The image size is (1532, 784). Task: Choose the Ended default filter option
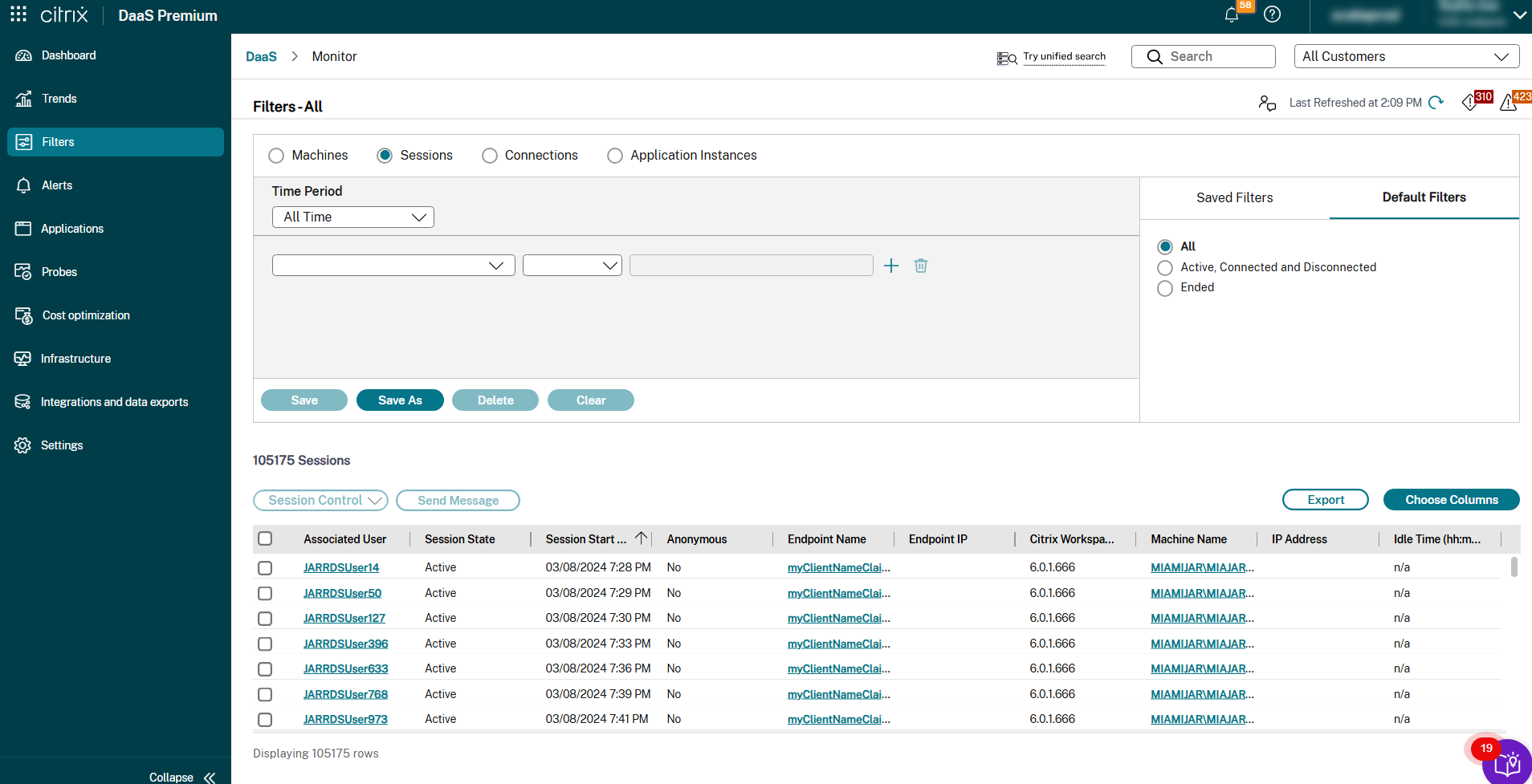1165,288
